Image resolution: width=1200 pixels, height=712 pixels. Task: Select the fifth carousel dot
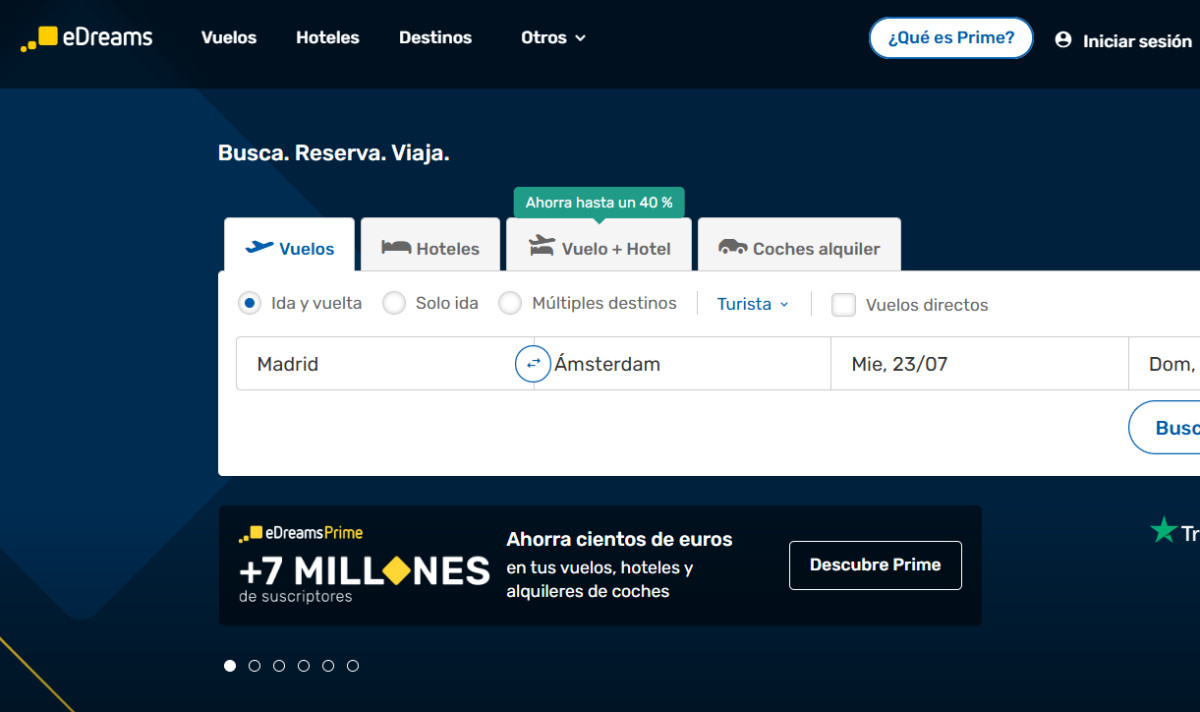click(328, 666)
